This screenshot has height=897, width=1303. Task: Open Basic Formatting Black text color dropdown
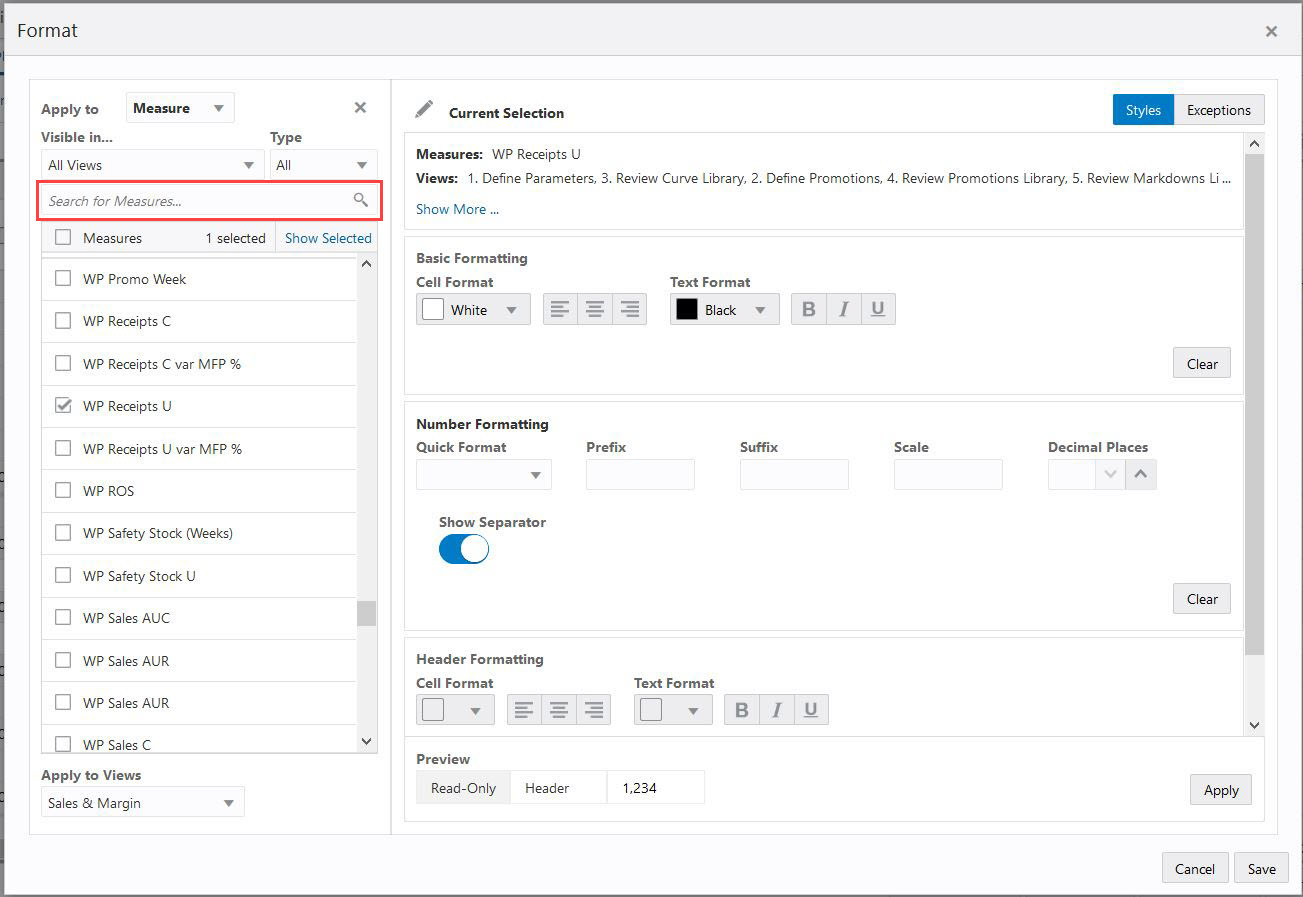coord(725,310)
